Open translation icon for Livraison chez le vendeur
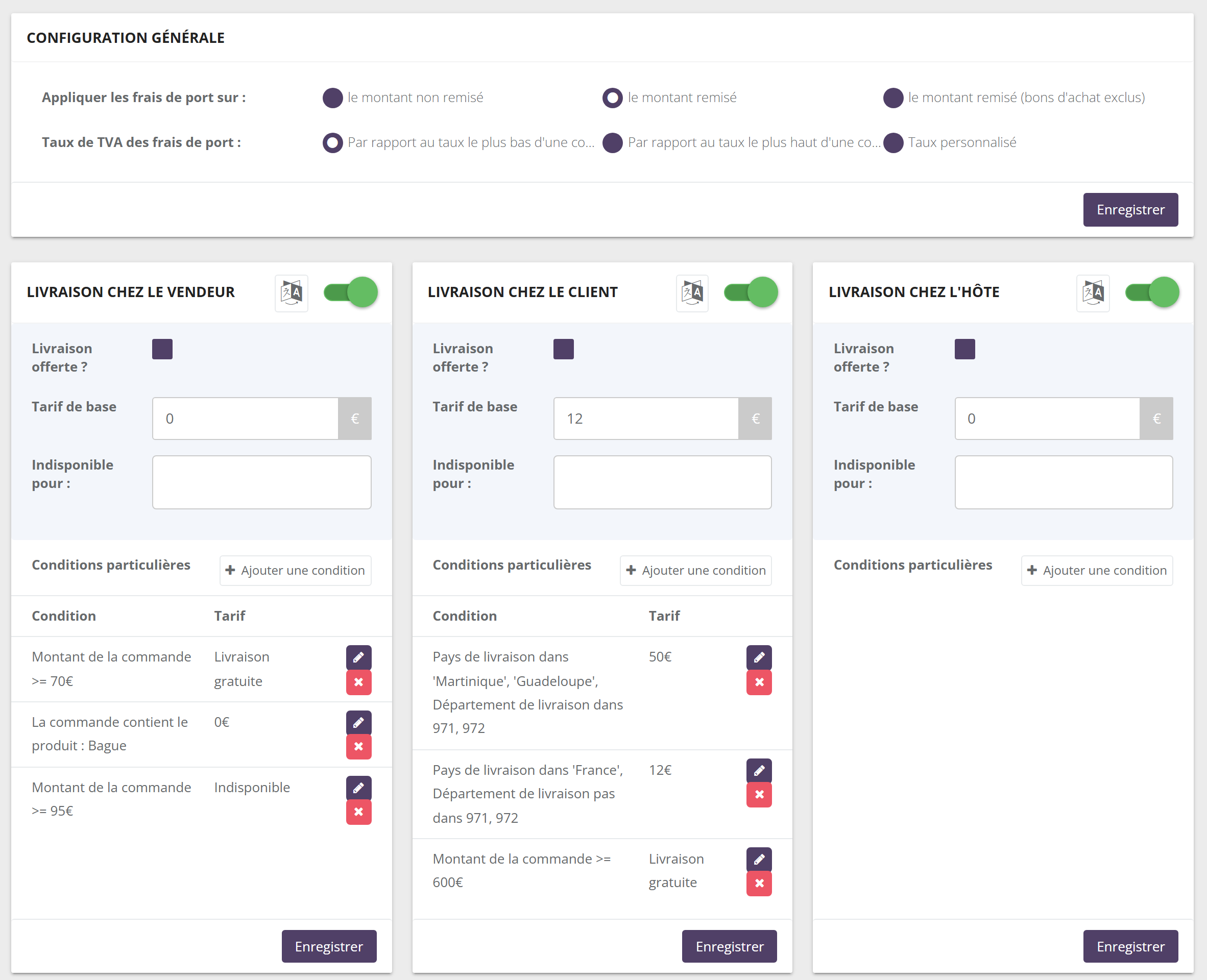The width and height of the screenshot is (1207, 980). pyautogui.click(x=292, y=292)
